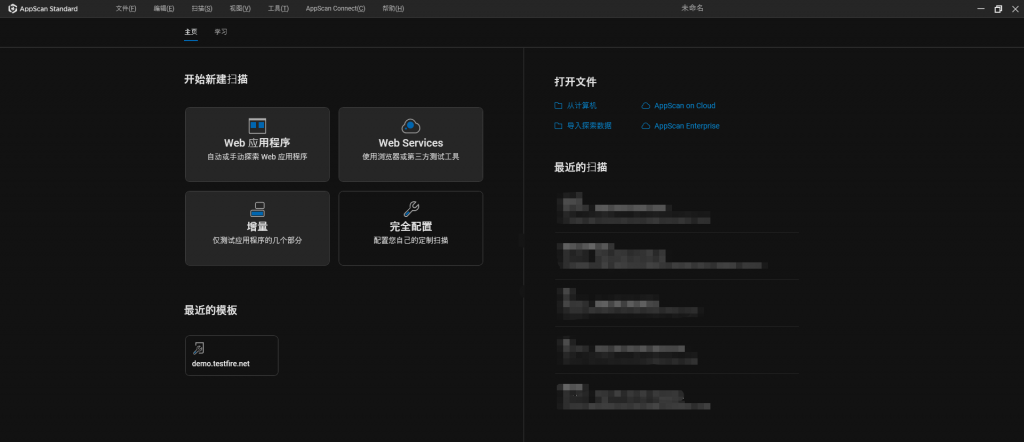Viewport: 1024px width, 442px height.
Task: Open the 扫描(S) menu
Action: pos(202,8)
